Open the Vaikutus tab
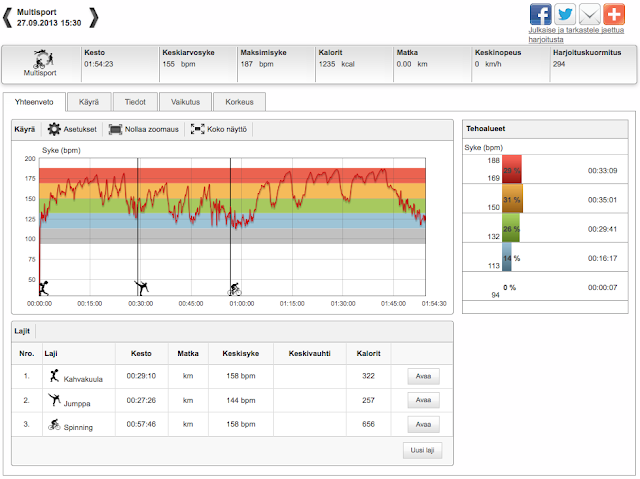 tap(185, 102)
